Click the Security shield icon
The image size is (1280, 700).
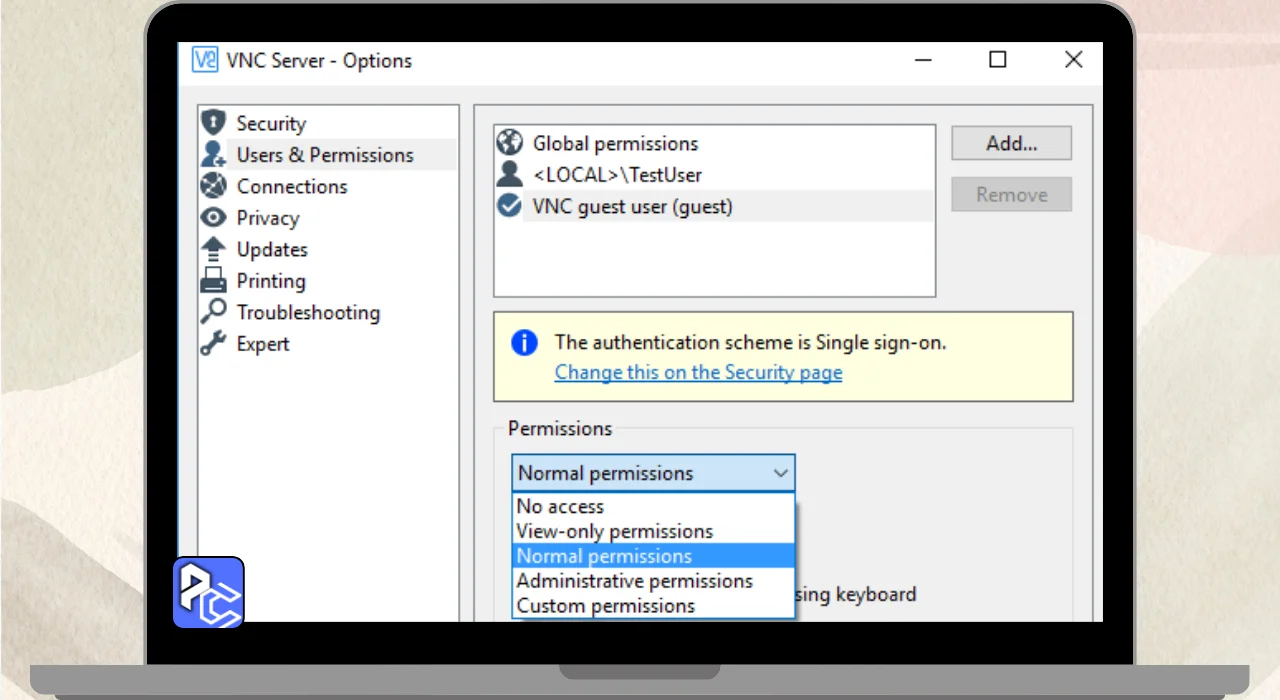click(213, 123)
